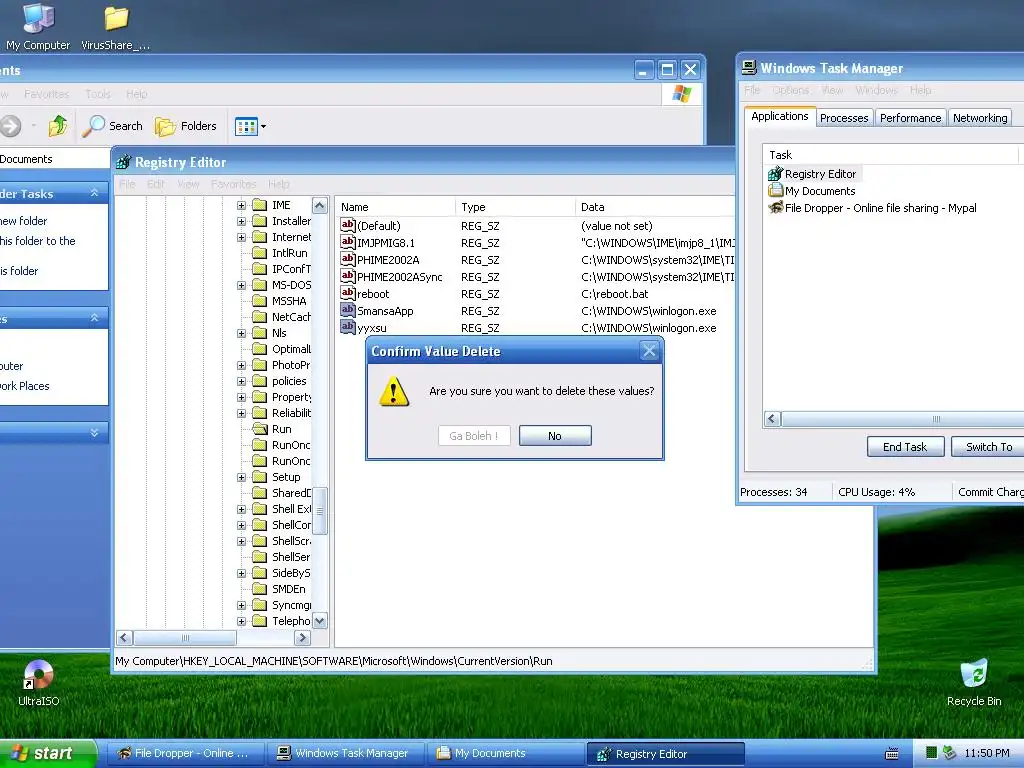
Task: Open the My Computer desktop icon
Action: tap(38, 27)
